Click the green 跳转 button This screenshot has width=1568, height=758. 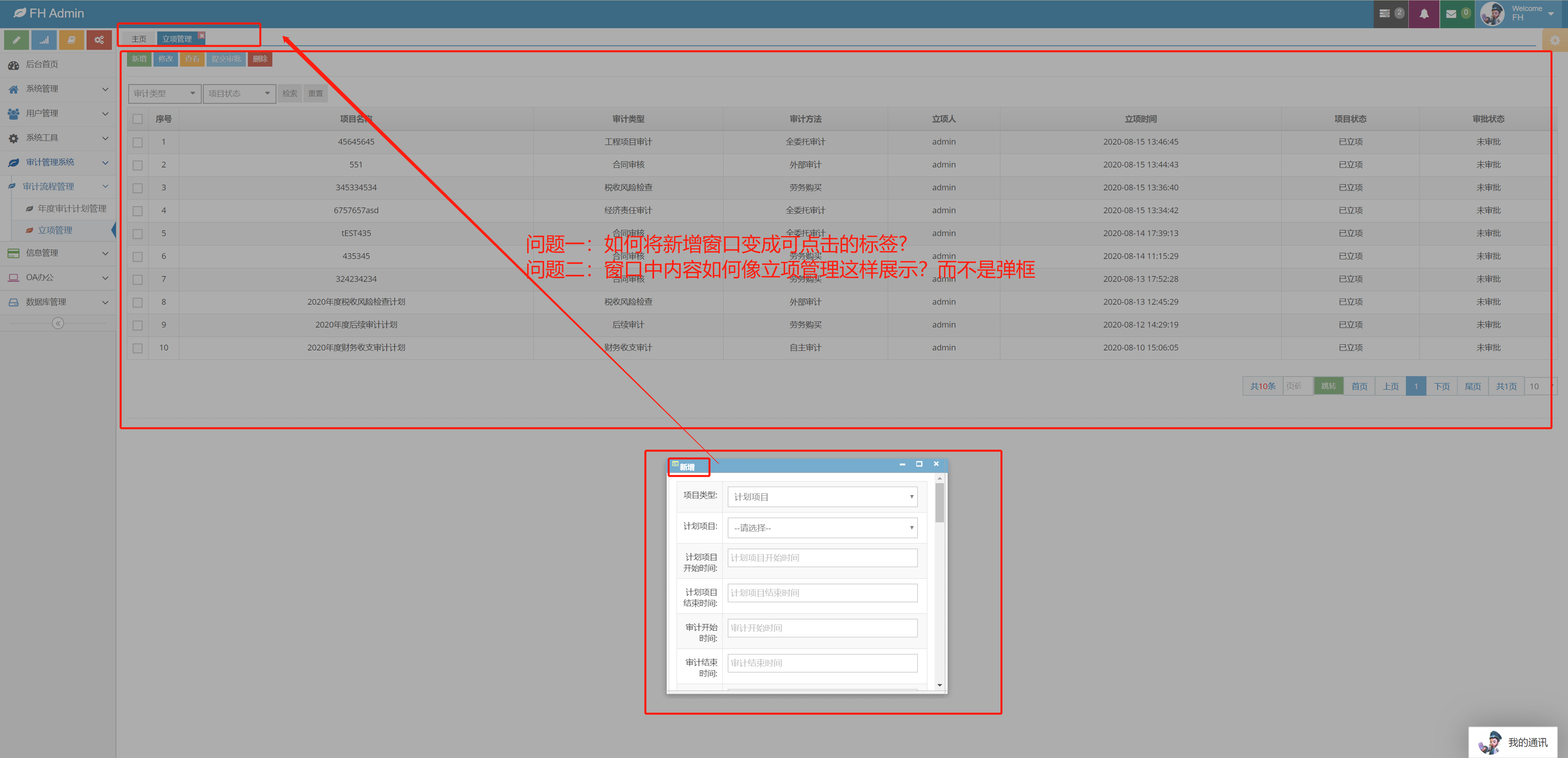point(1328,386)
